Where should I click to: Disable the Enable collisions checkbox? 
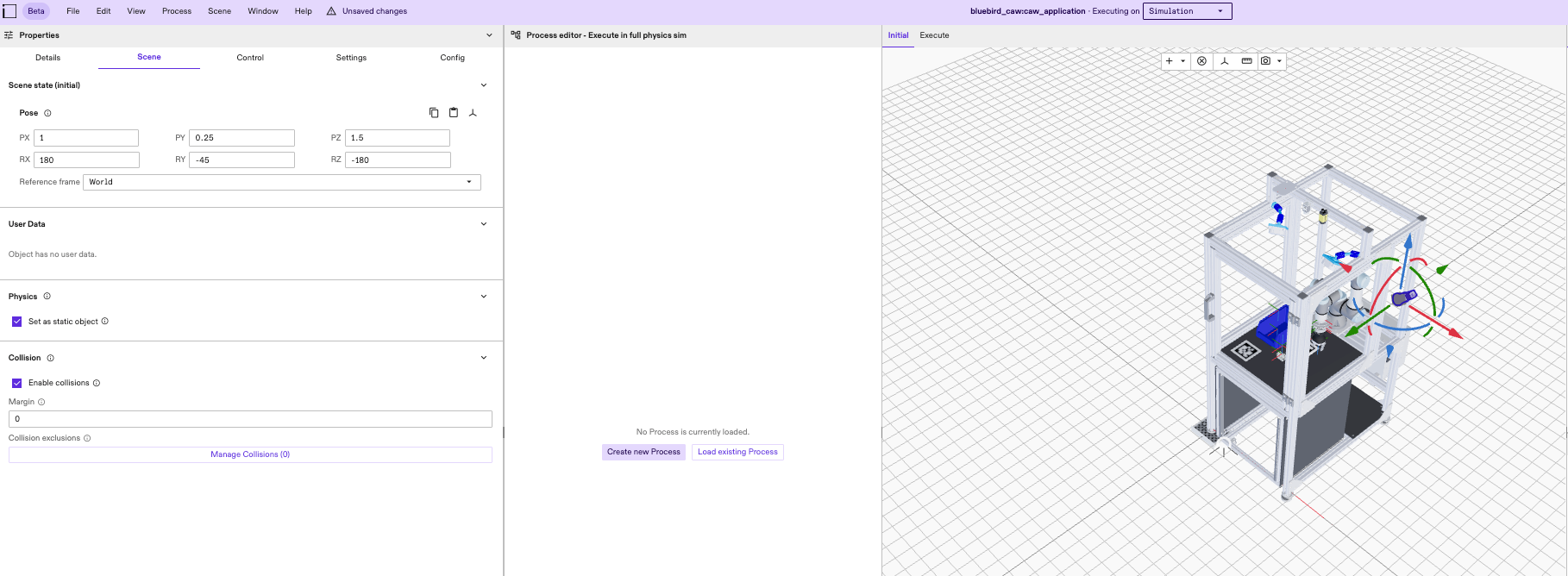[x=17, y=383]
